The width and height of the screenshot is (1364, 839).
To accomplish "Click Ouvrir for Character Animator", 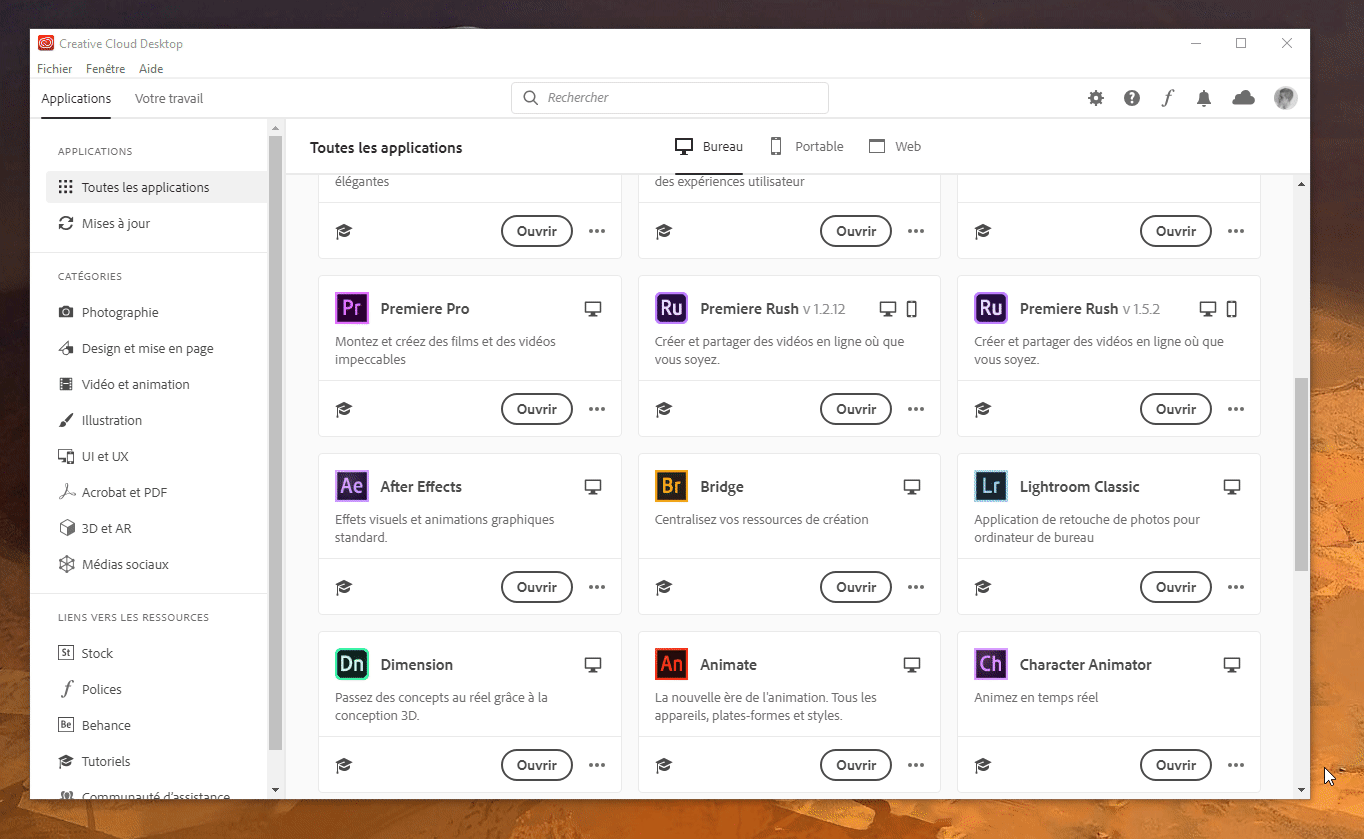I will 1176,765.
